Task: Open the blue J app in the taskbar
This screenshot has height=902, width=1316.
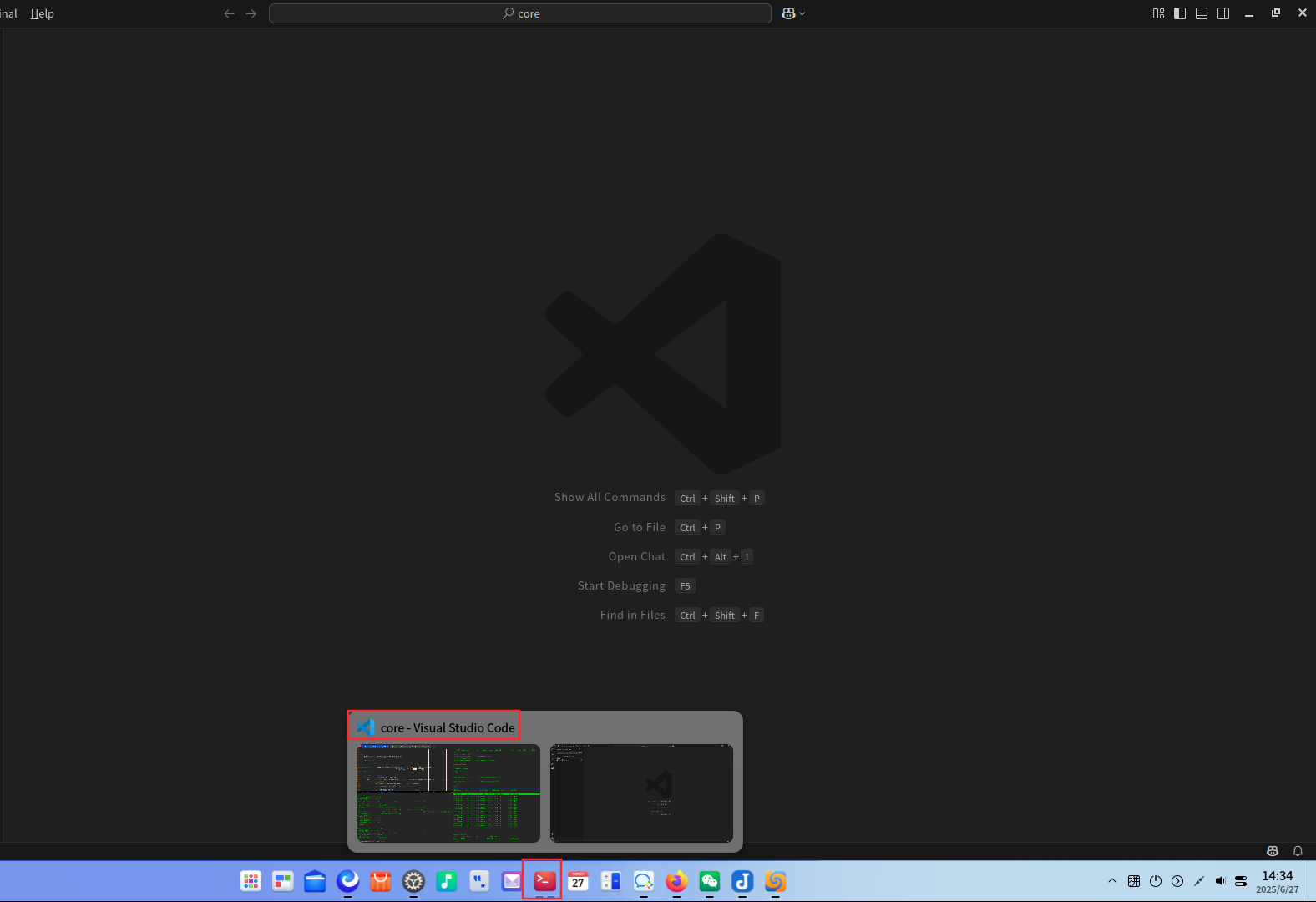Action: pos(742,881)
